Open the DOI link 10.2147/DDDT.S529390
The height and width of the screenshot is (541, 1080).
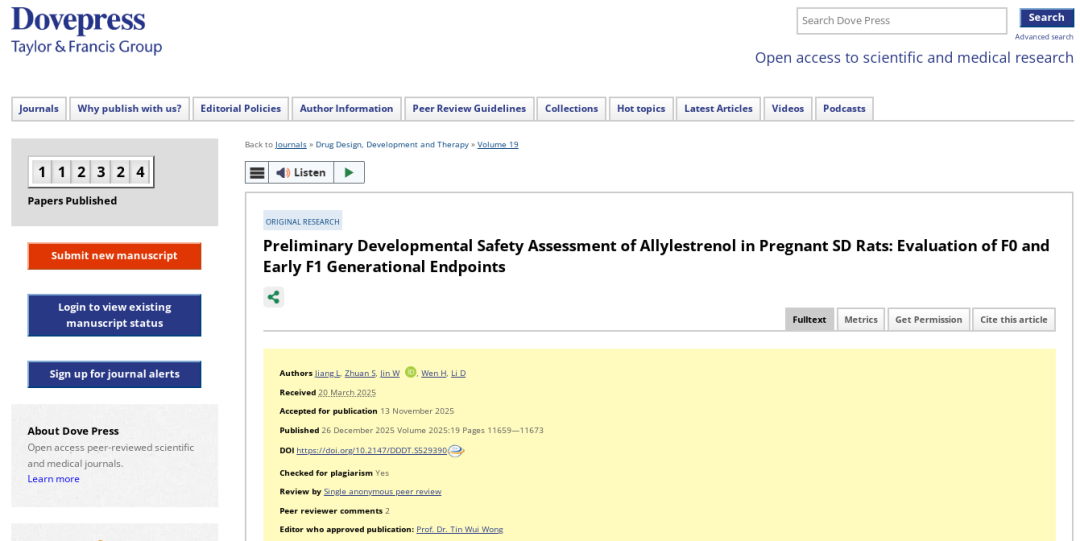click(372, 451)
